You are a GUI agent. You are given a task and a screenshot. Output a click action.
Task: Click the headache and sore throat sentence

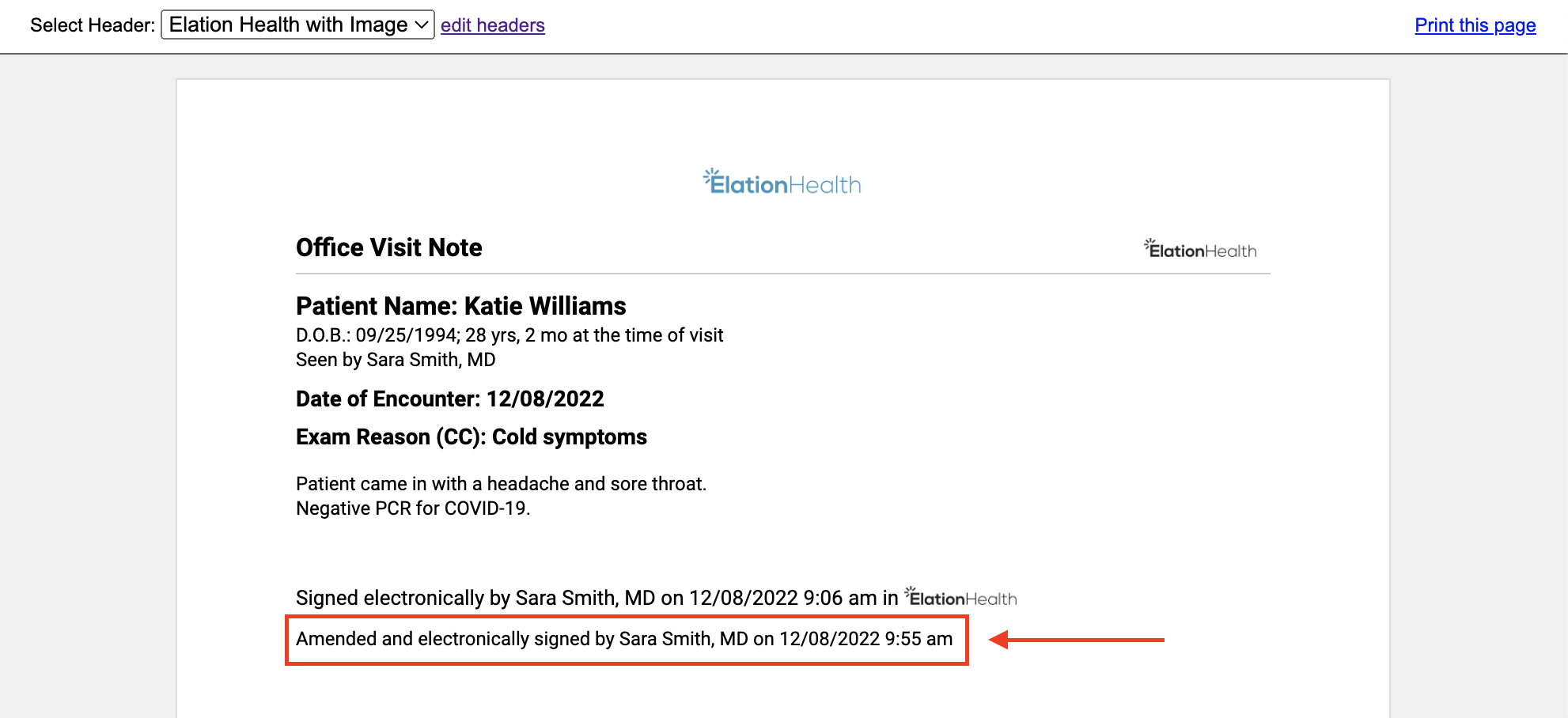tap(501, 484)
